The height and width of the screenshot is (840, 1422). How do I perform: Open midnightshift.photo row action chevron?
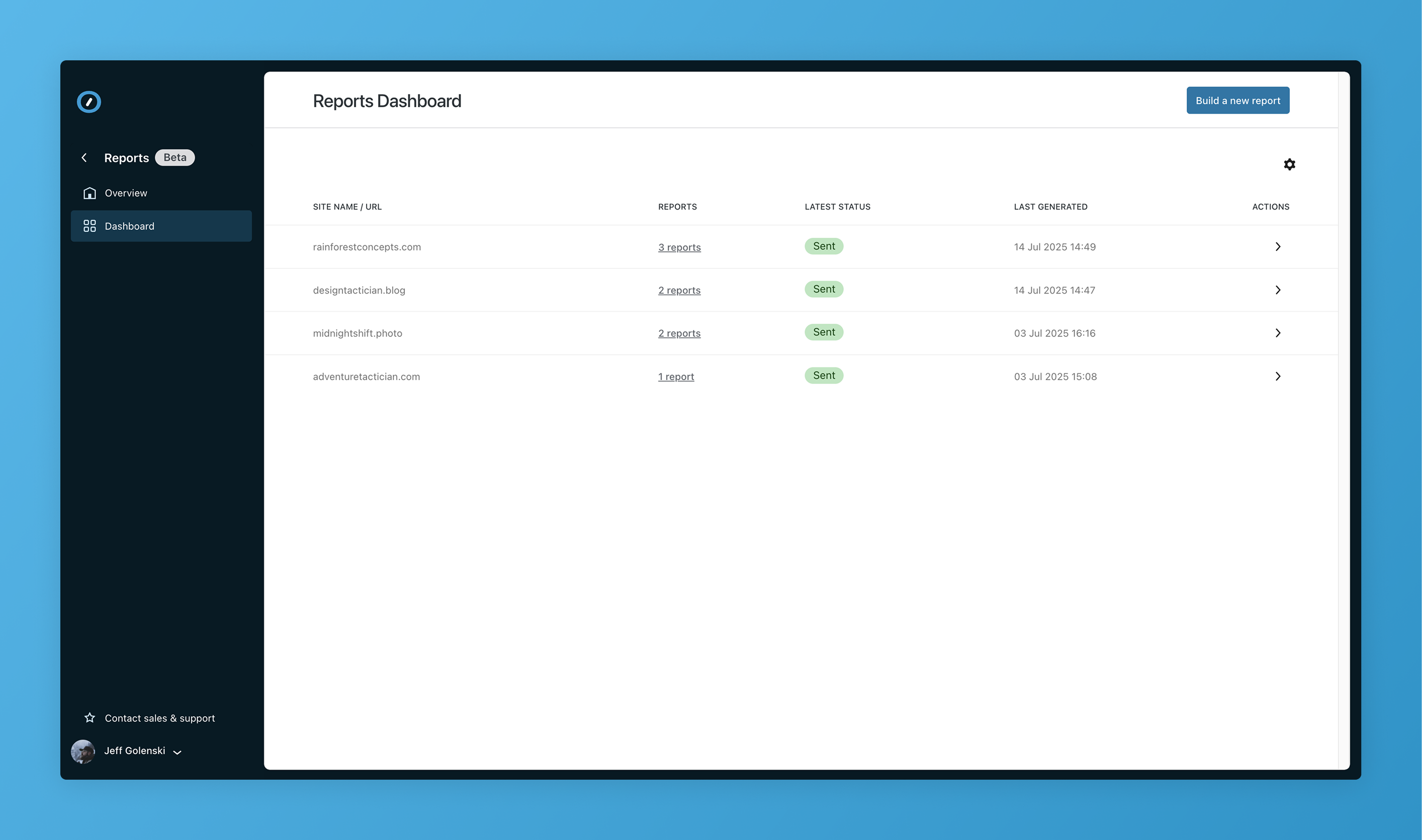click(1277, 333)
